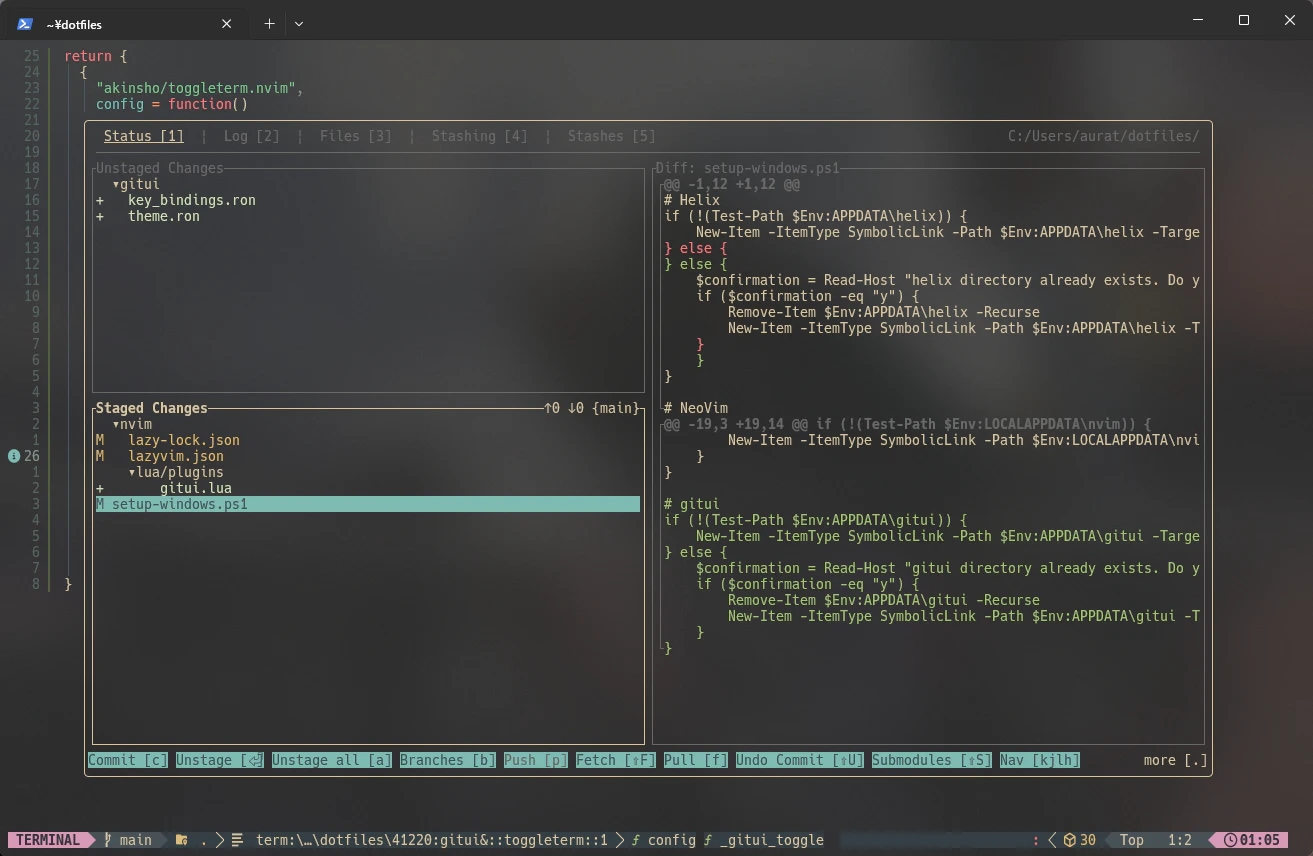The image size is (1313, 856).
Task: Click the removed red '} else {' line
Action: click(696, 248)
